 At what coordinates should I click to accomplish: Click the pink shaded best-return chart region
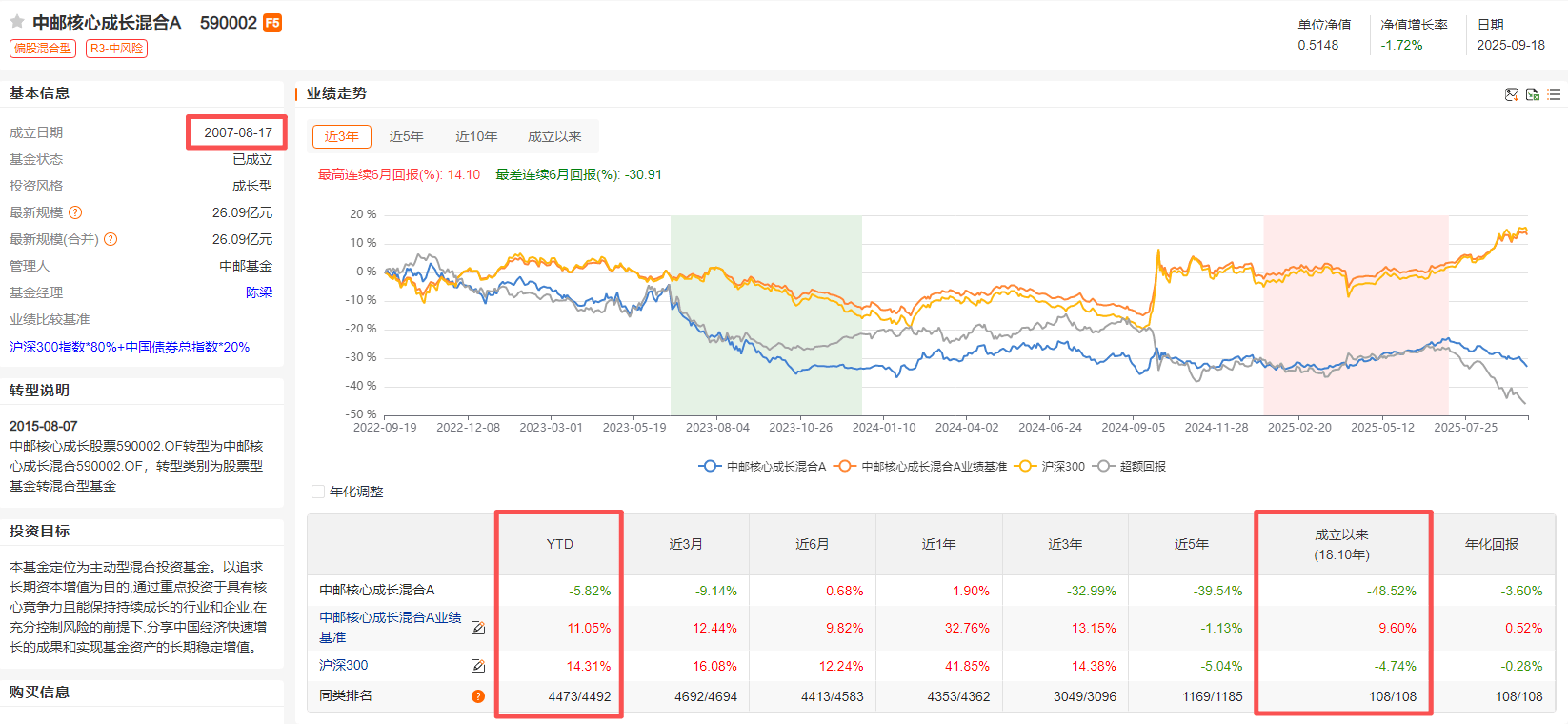(1356, 315)
